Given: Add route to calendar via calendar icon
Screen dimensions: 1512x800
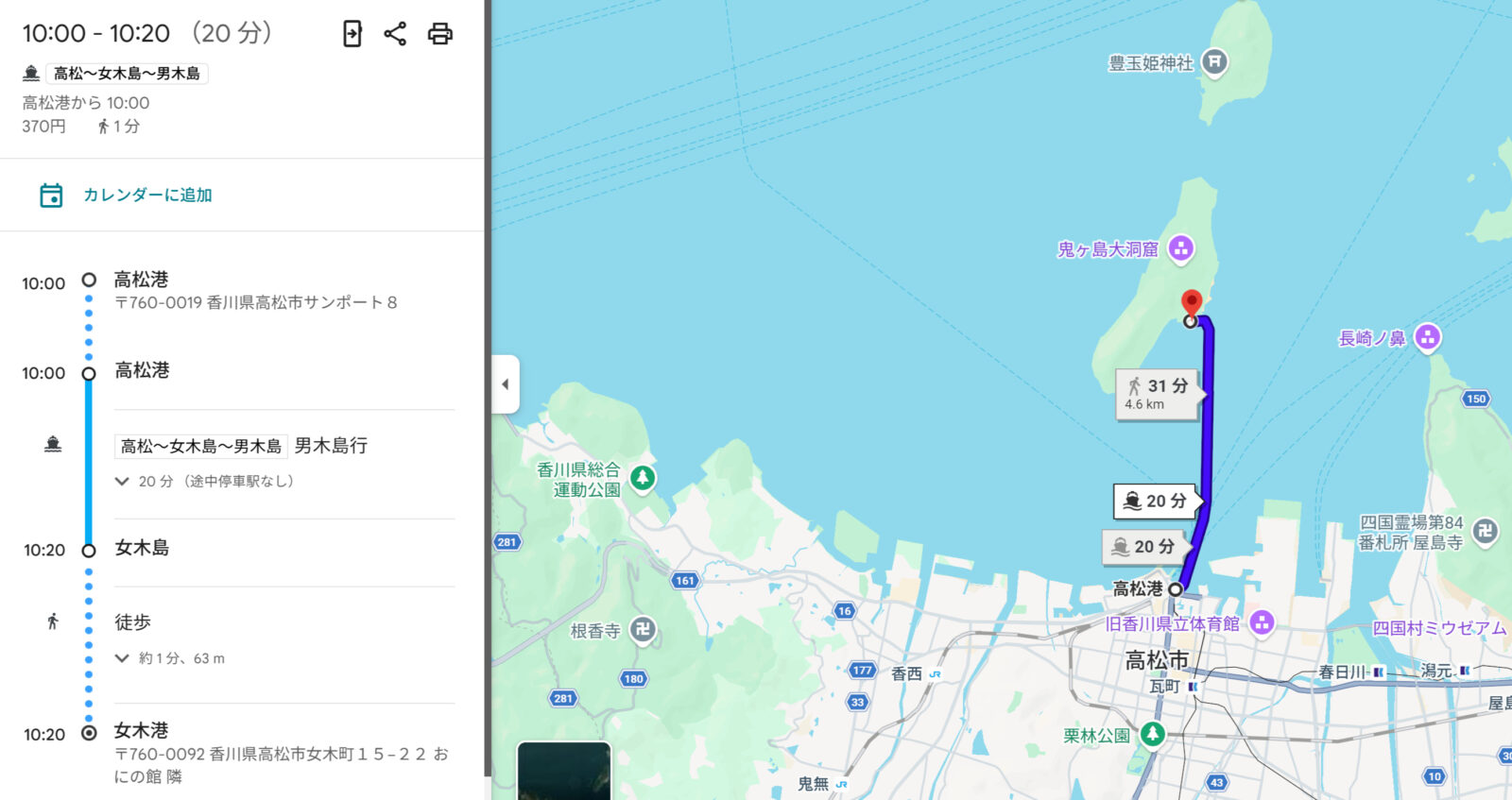Looking at the screenshot, I should (51, 196).
